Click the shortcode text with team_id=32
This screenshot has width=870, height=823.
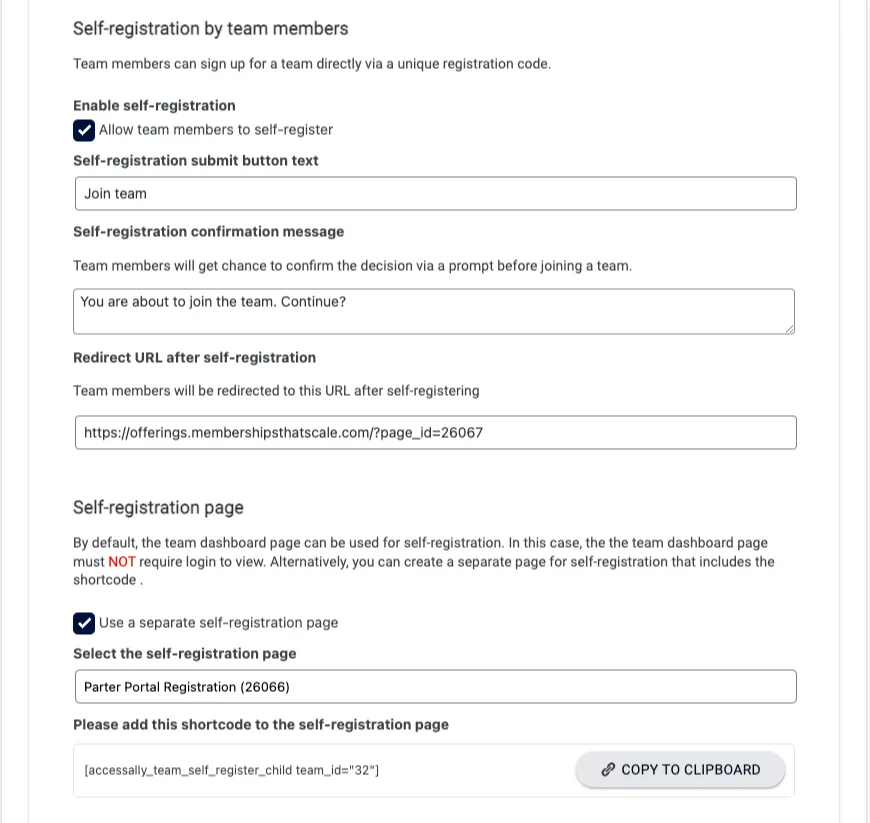point(232,770)
